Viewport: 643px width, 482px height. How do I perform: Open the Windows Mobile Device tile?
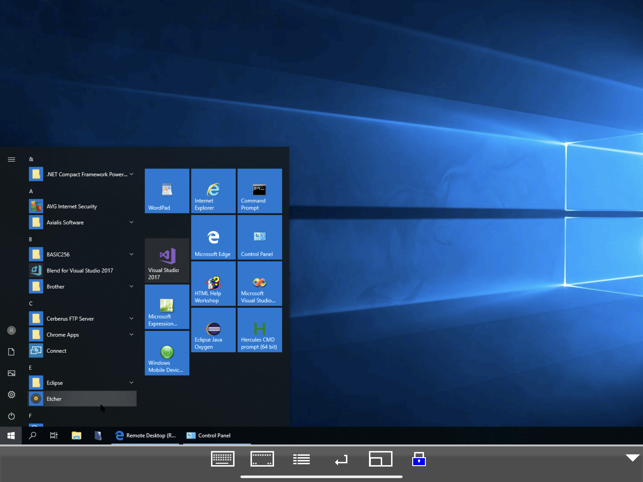167,353
